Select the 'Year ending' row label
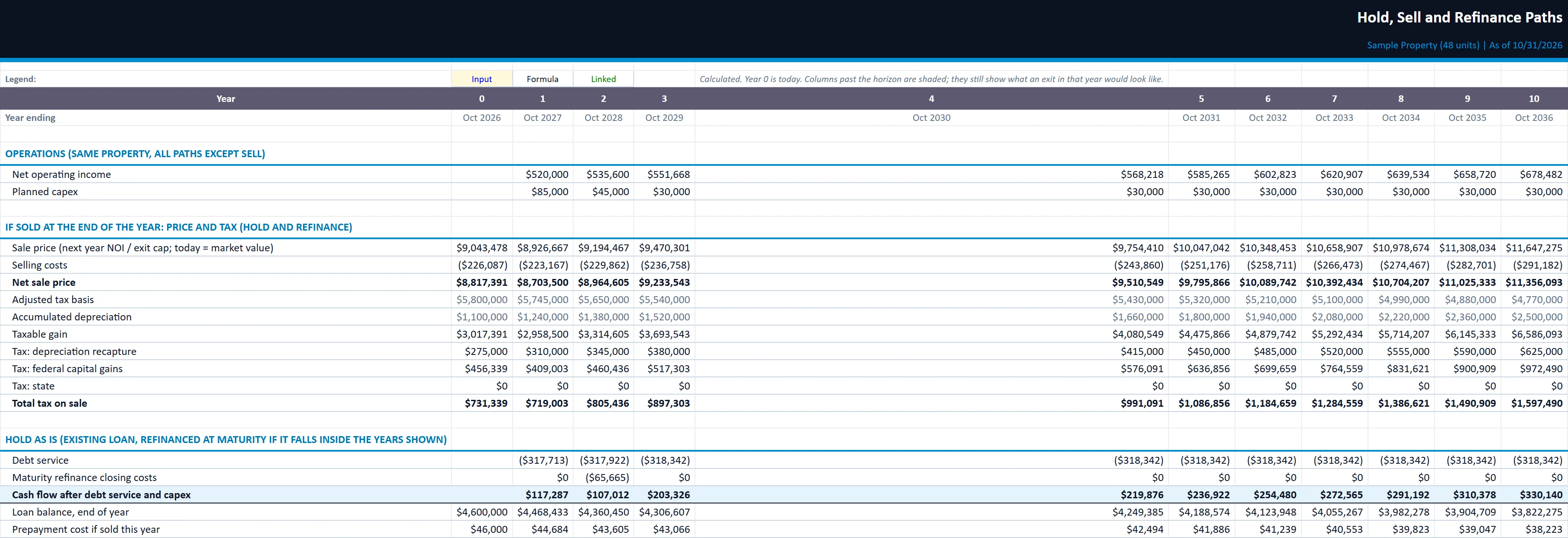The width and height of the screenshot is (1568, 538). (30, 117)
